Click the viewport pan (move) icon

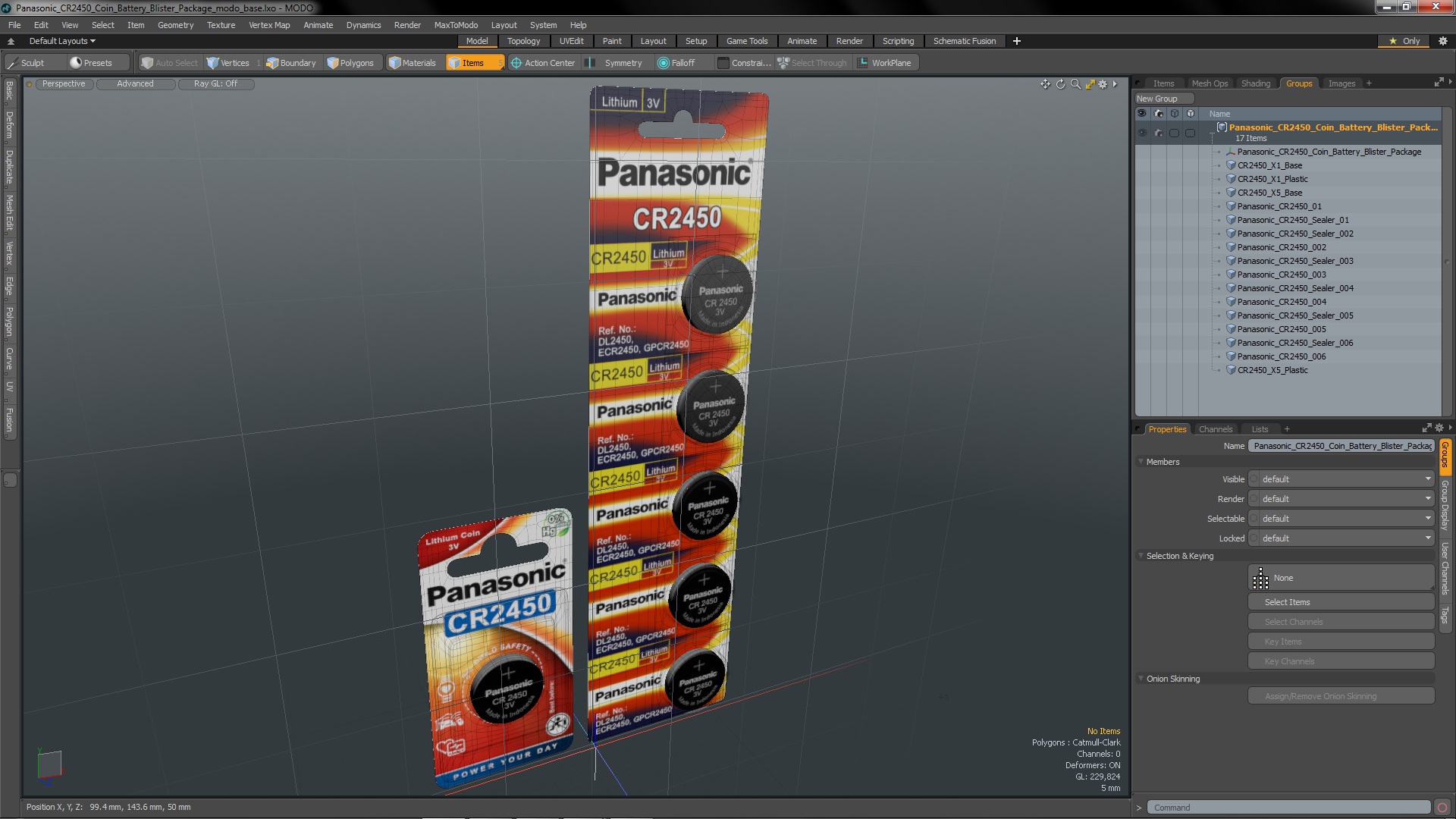tap(1046, 84)
